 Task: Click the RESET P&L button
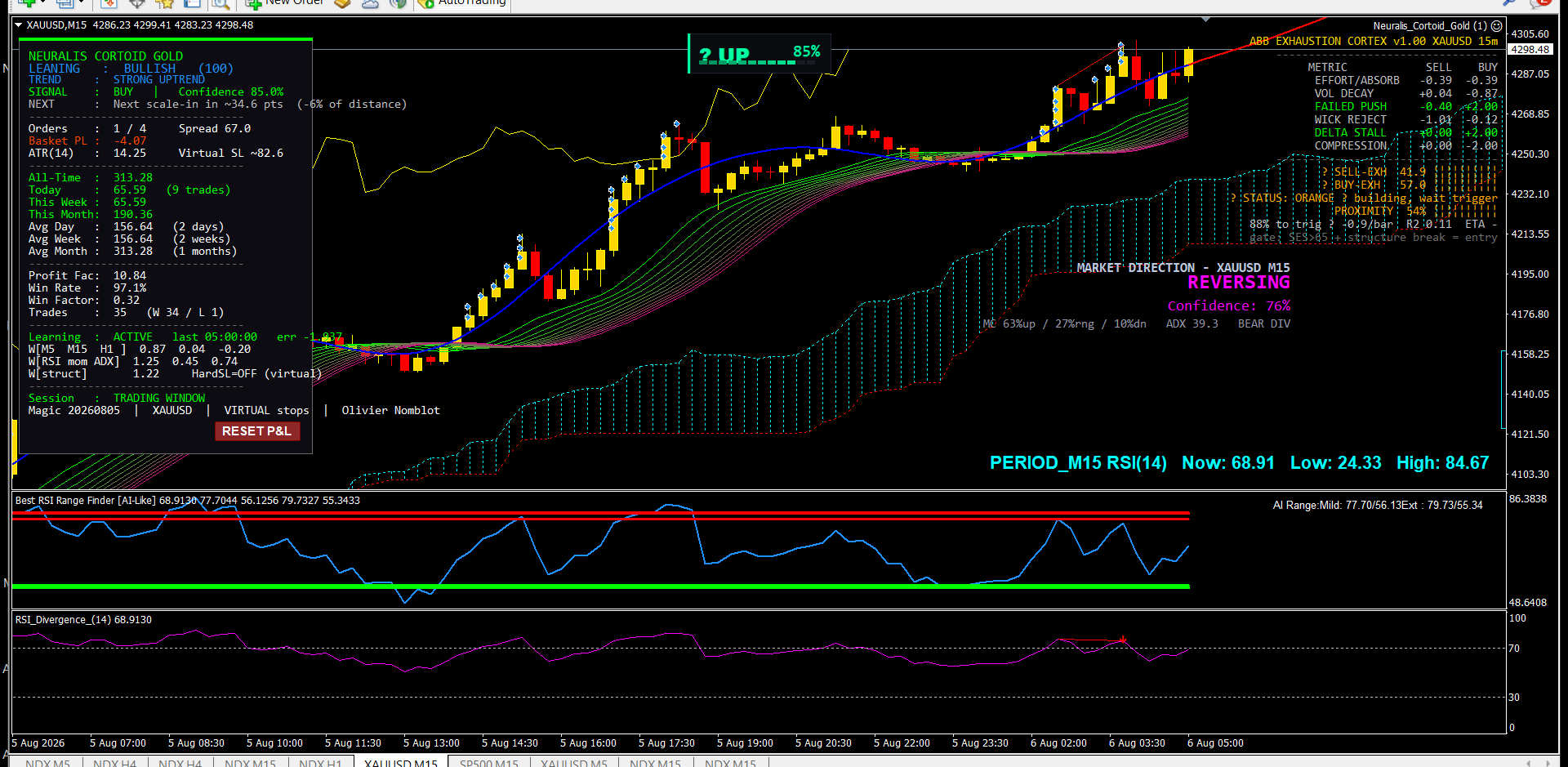pos(257,431)
